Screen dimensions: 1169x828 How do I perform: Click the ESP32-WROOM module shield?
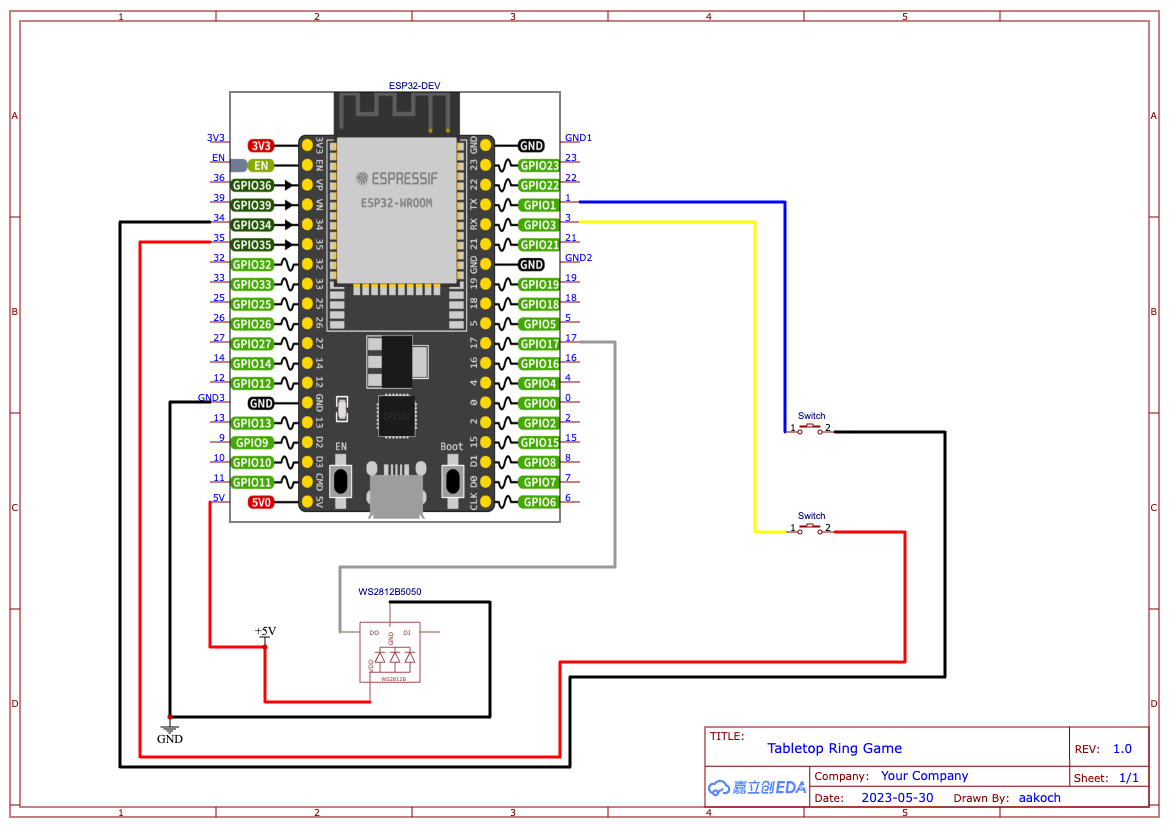pyautogui.click(x=397, y=209)
